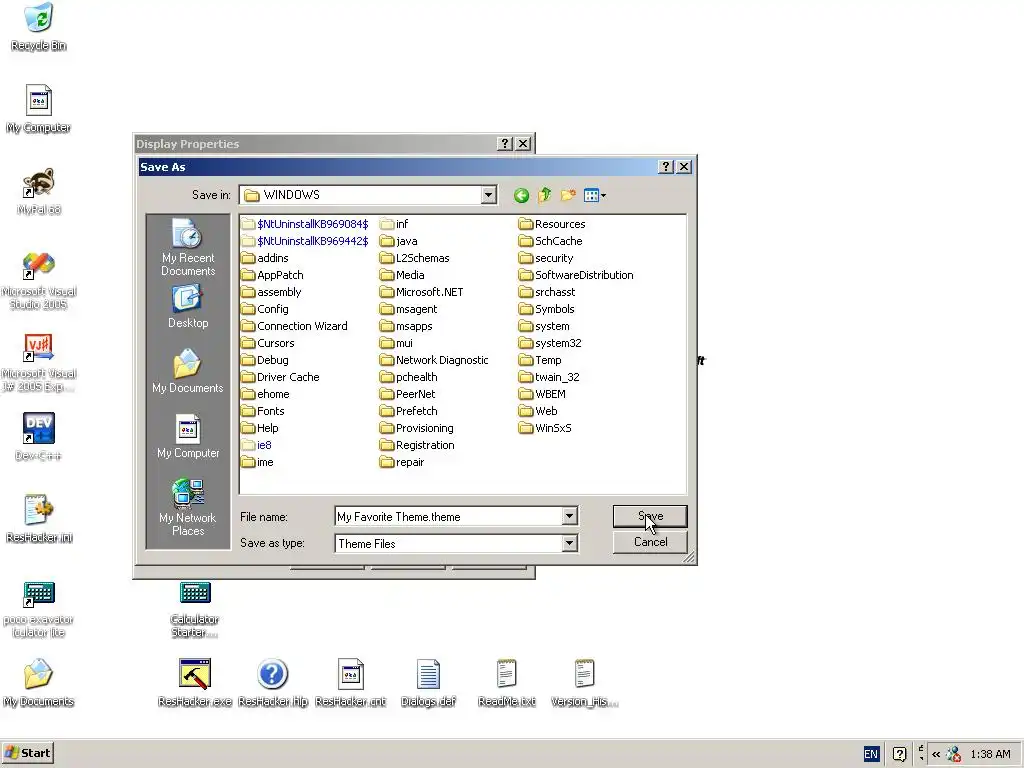Click the Save As help question-mark button

pos(665,167)
